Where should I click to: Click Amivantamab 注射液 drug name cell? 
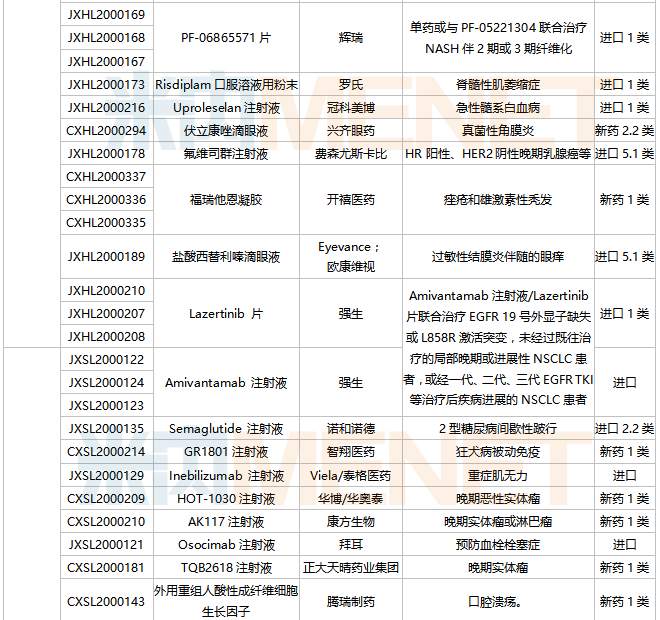pyautogui.click(x=226, y=383)
